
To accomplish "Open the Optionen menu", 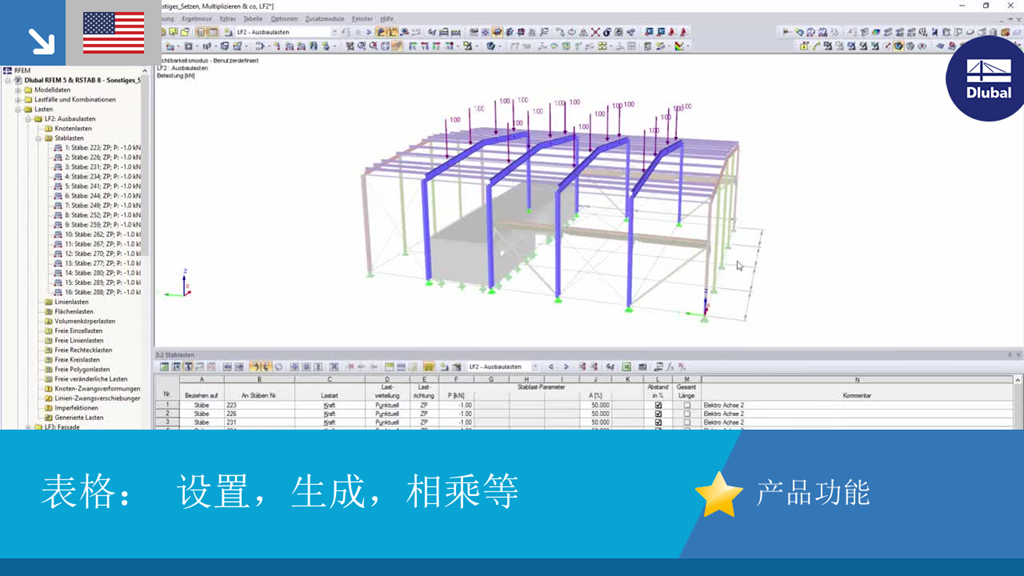I will click(x=284, y=19).
